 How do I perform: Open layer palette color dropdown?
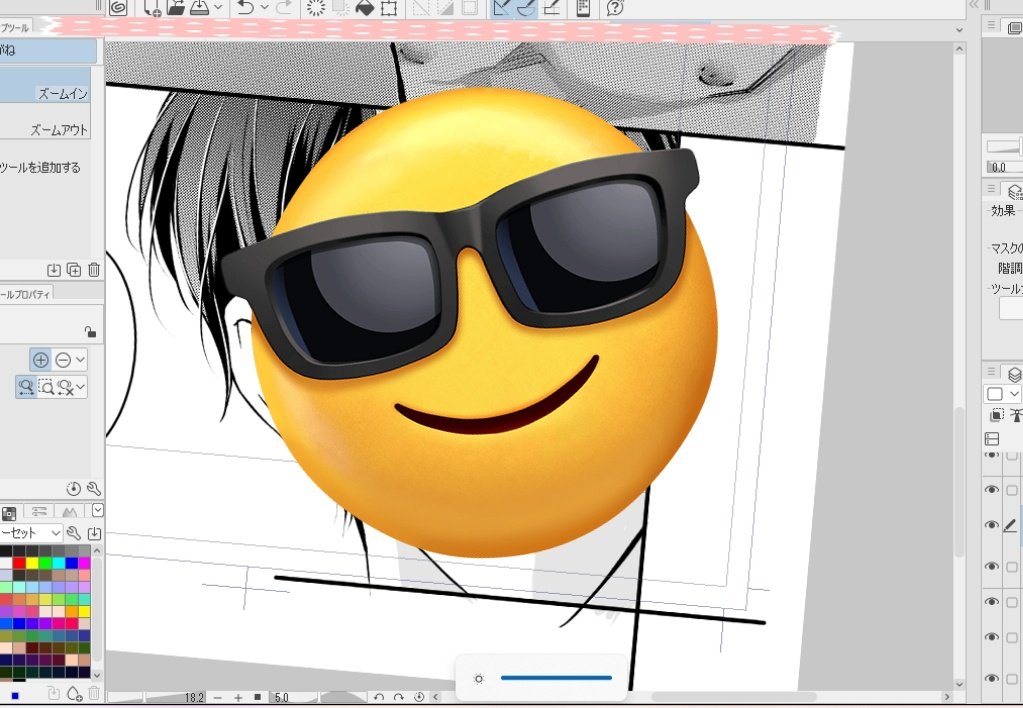click(1002, 393)
